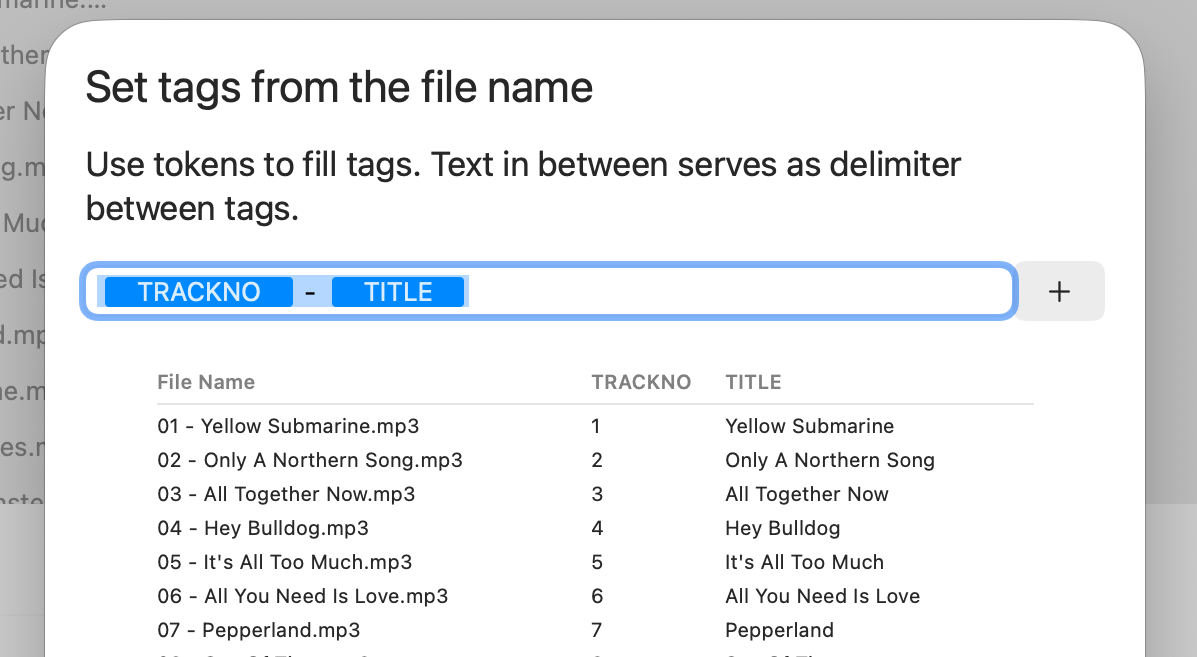Click title cell 'All Together Now'

click(x=807, y=494)
